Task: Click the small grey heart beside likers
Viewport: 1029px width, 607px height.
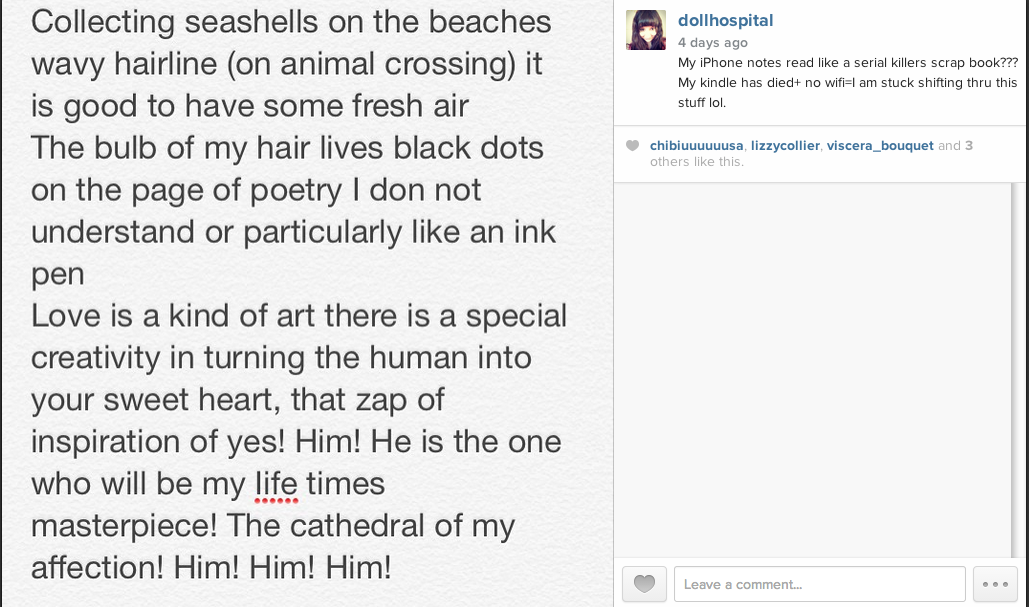Action: coord(632,146)
